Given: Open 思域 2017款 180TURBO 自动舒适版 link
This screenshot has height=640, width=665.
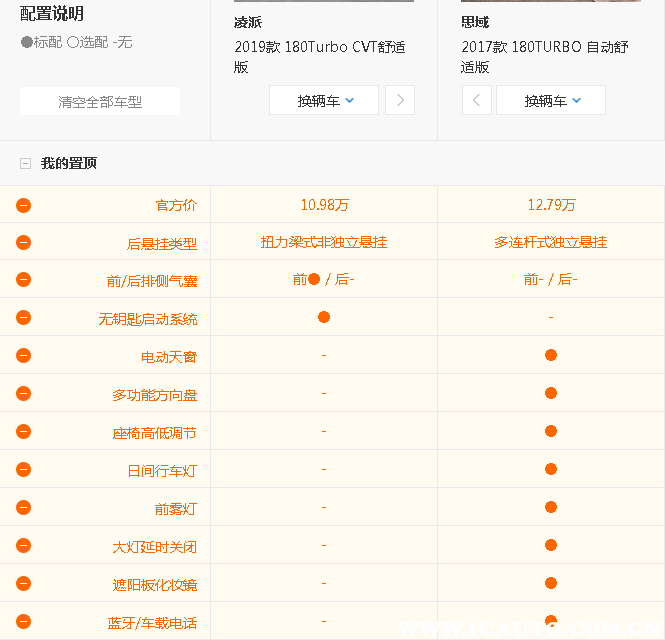Looking at the screenshot, I should pyautogui.click(x=545, y=56).
